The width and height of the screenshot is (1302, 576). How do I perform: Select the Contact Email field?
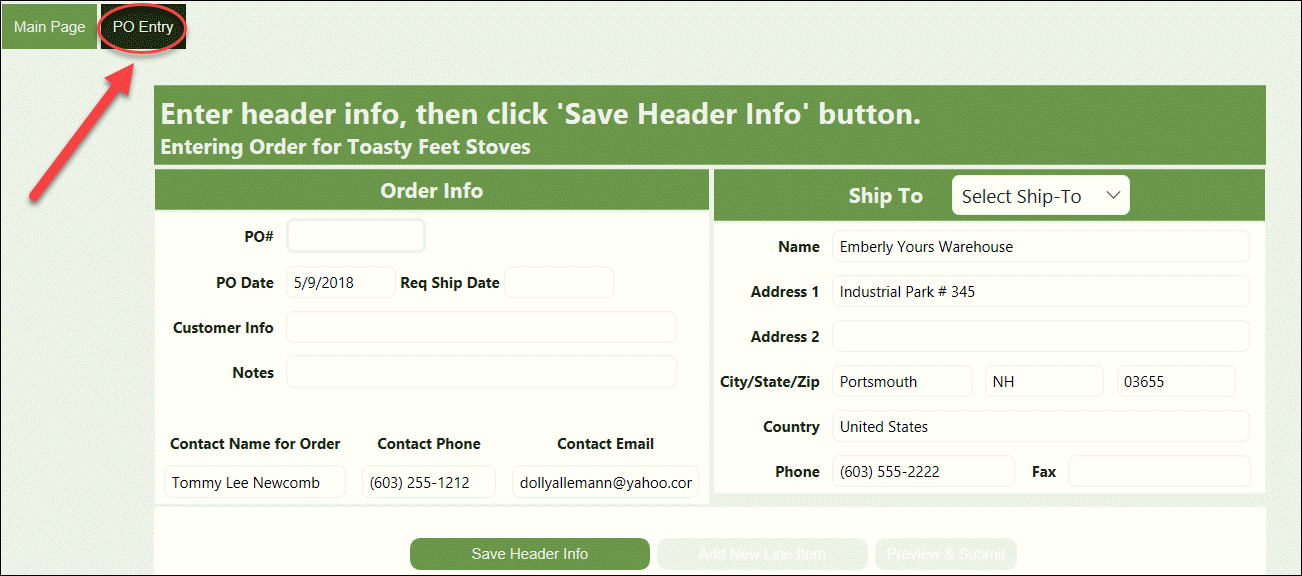(605, 482)
